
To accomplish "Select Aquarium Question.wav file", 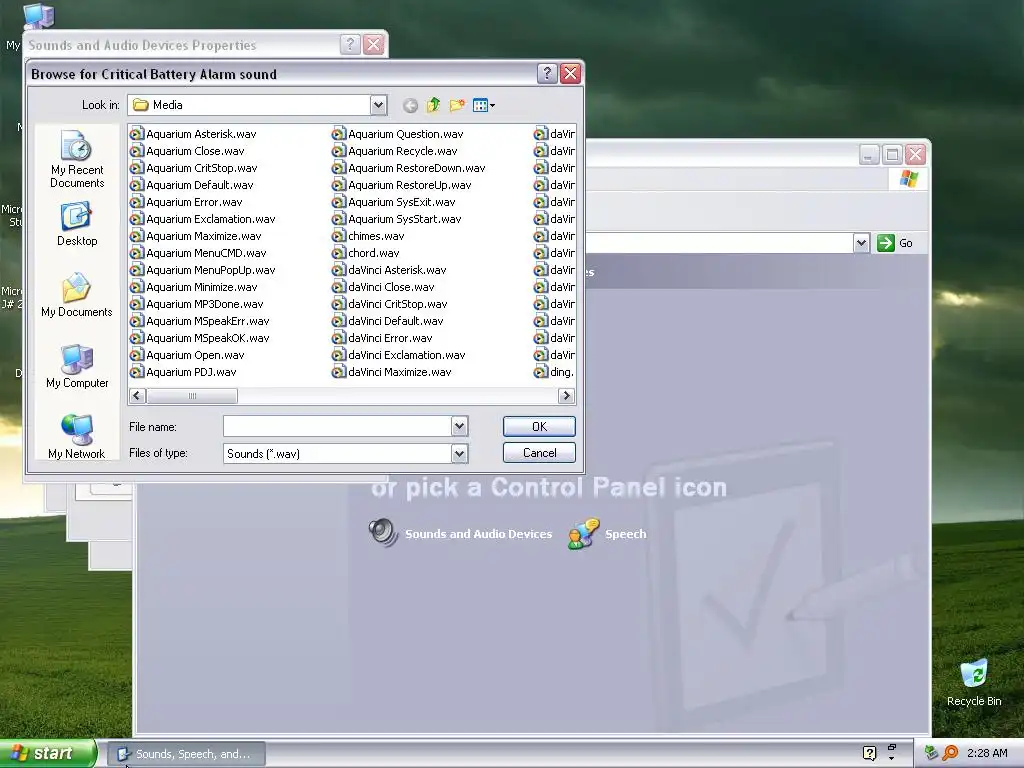I will 398,134.
